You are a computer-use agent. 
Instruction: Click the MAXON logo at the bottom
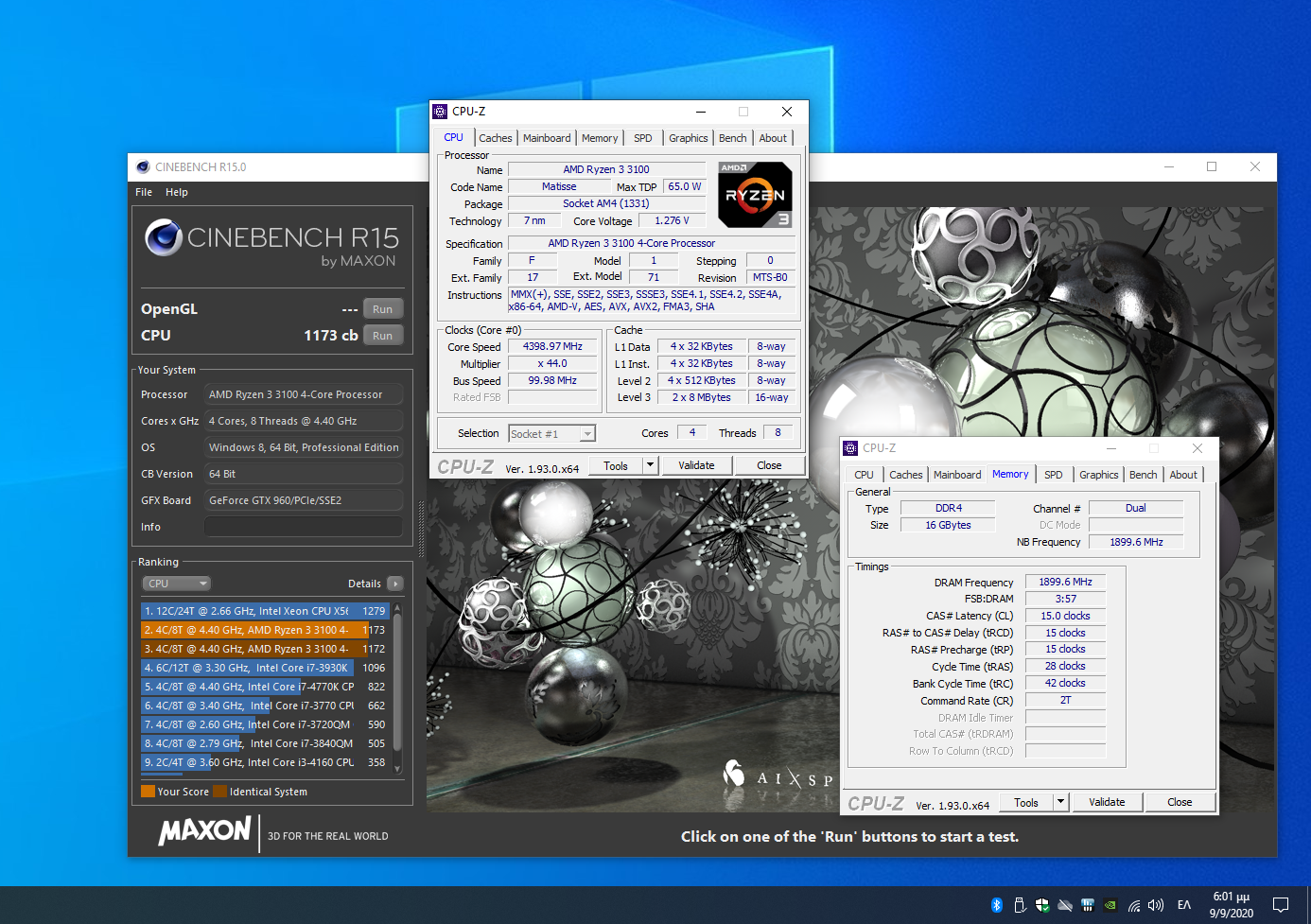205,832
